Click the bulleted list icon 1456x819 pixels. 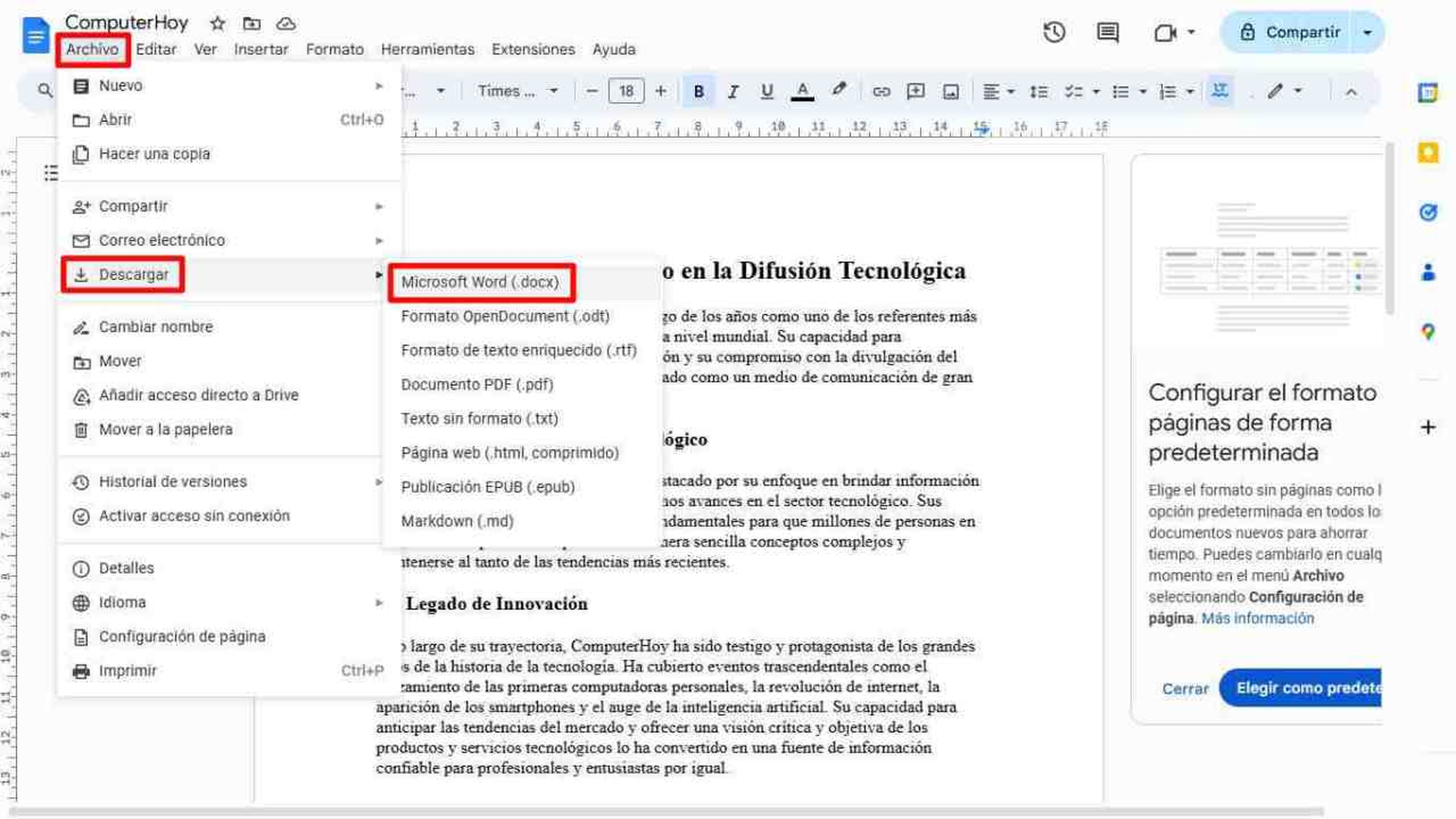point(1120,91)
